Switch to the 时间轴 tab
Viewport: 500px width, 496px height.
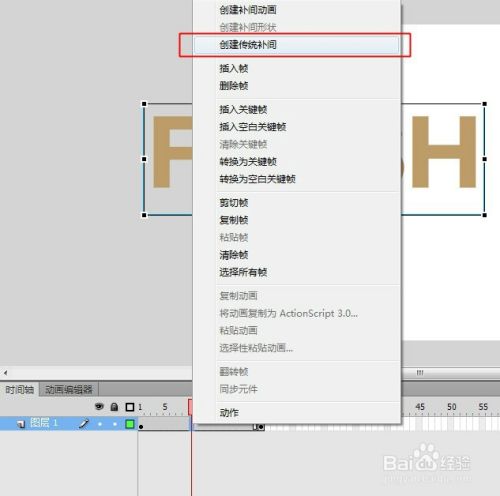[19, 389]
